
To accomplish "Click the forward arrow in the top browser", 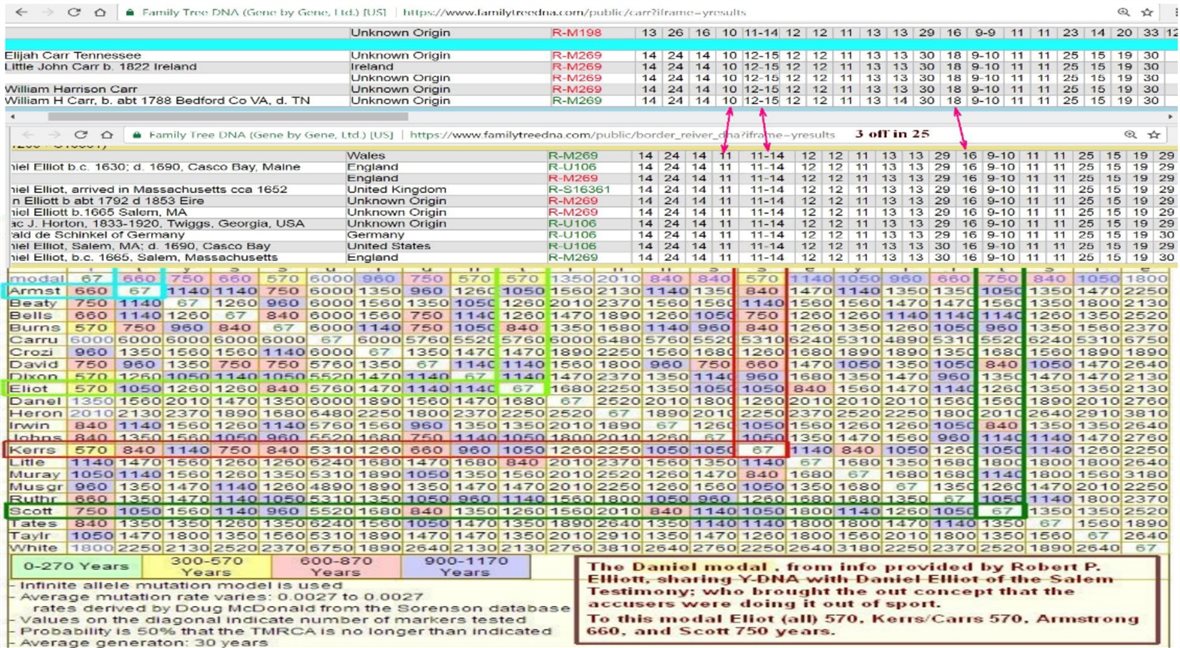I will pyautogui.click(x=48, y=12).
